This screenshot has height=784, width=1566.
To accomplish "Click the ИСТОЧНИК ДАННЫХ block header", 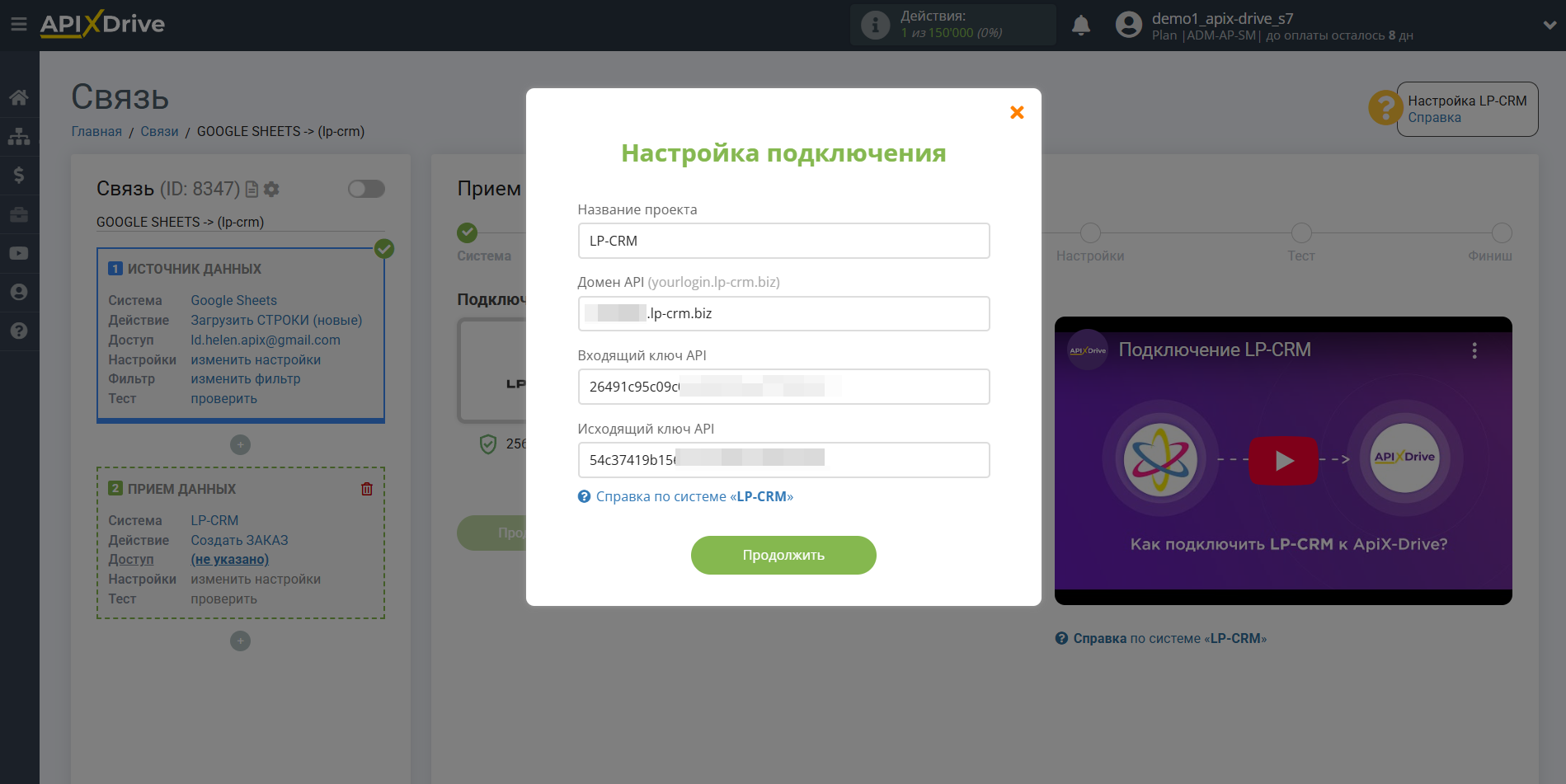I will coord(185,269).
